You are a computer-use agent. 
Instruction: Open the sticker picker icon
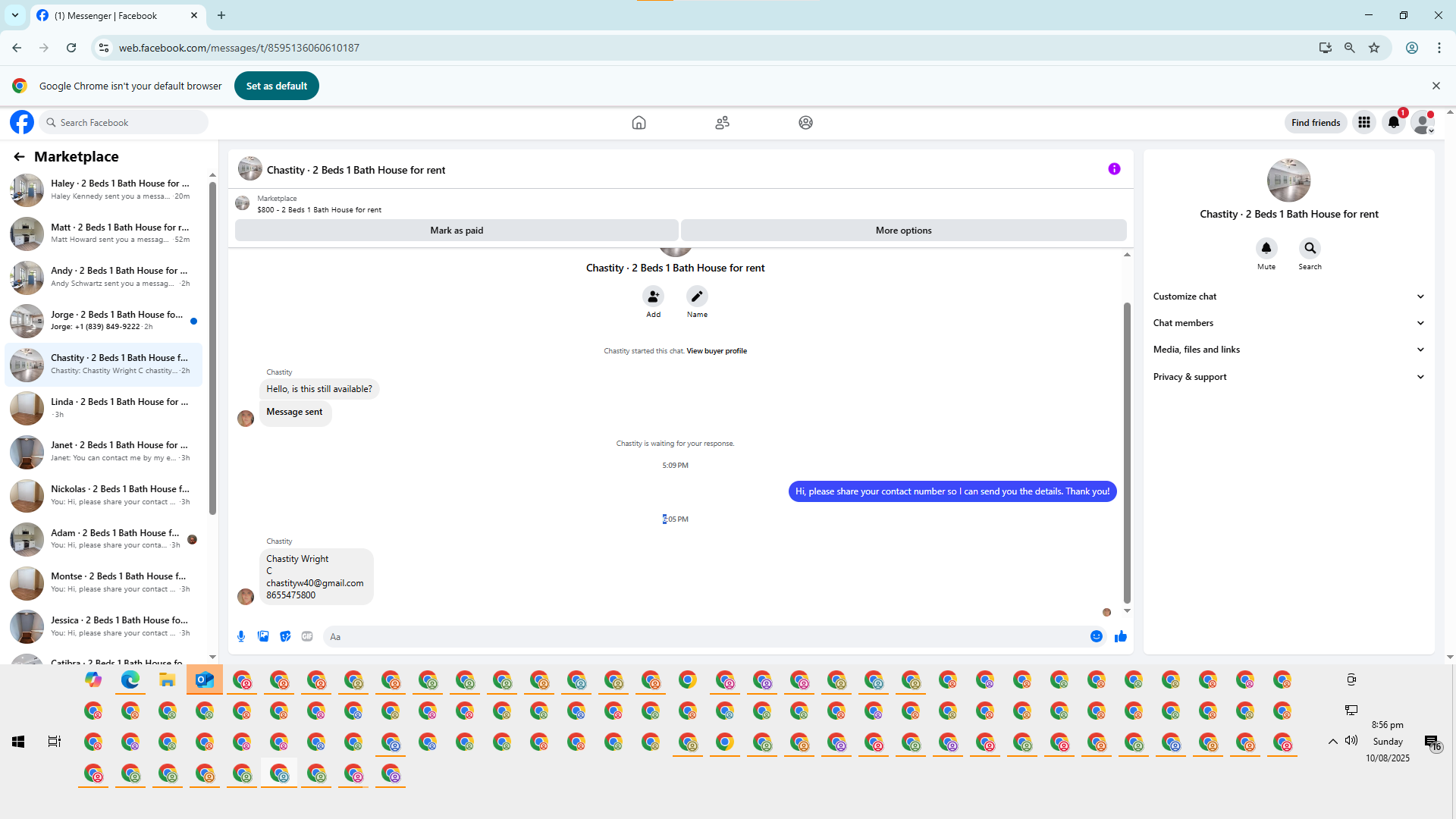click(x=285, y=636)
